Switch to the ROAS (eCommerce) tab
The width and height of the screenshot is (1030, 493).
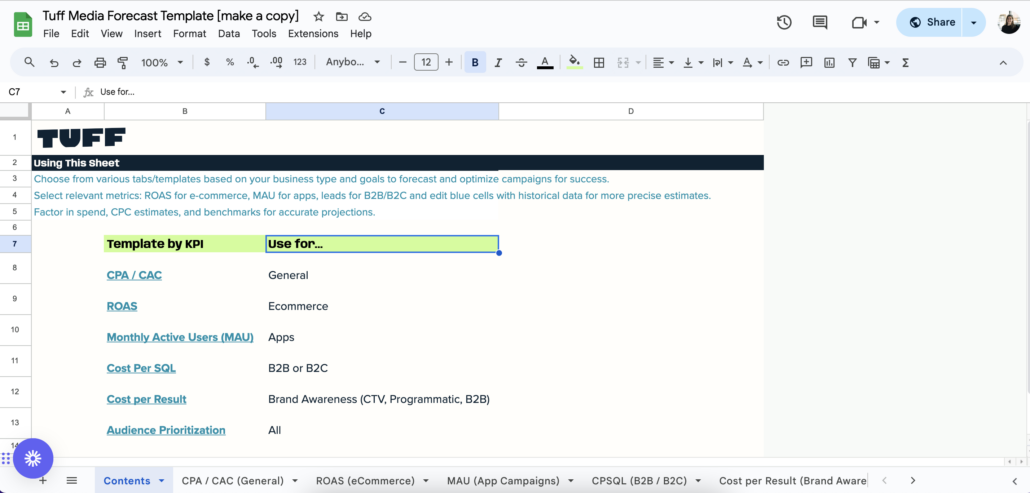pyautogui.click(x=364, y=481)
